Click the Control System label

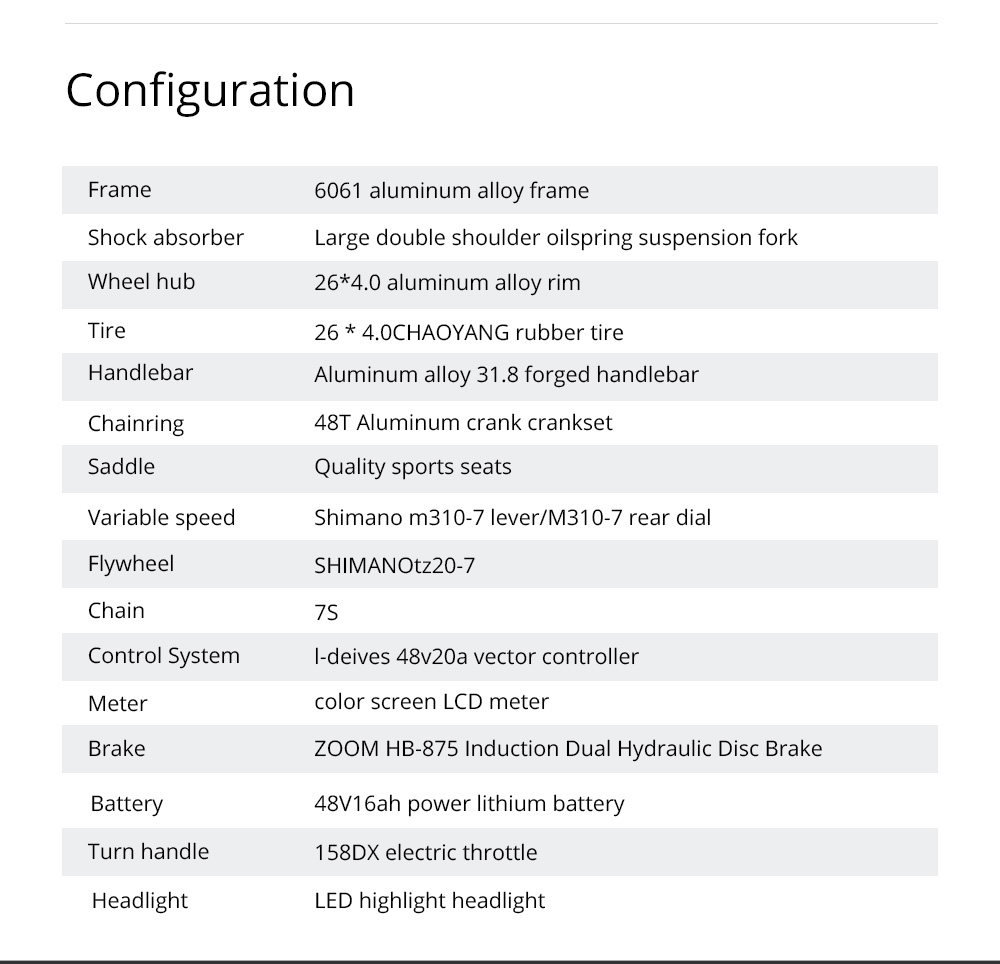(164, 655)
